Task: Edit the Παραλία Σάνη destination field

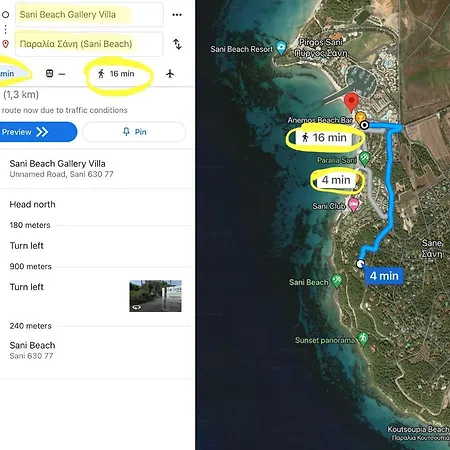Action: pos(89,44)
